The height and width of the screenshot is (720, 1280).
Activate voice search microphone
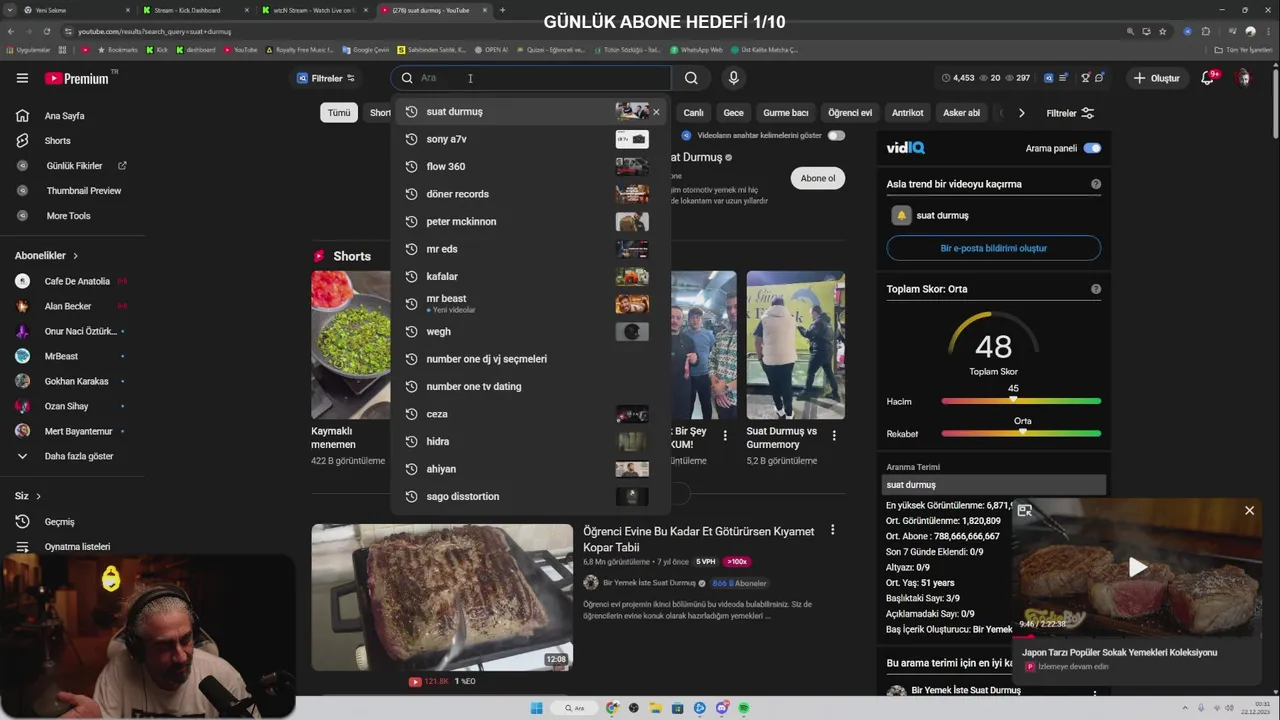coord(734,78)
